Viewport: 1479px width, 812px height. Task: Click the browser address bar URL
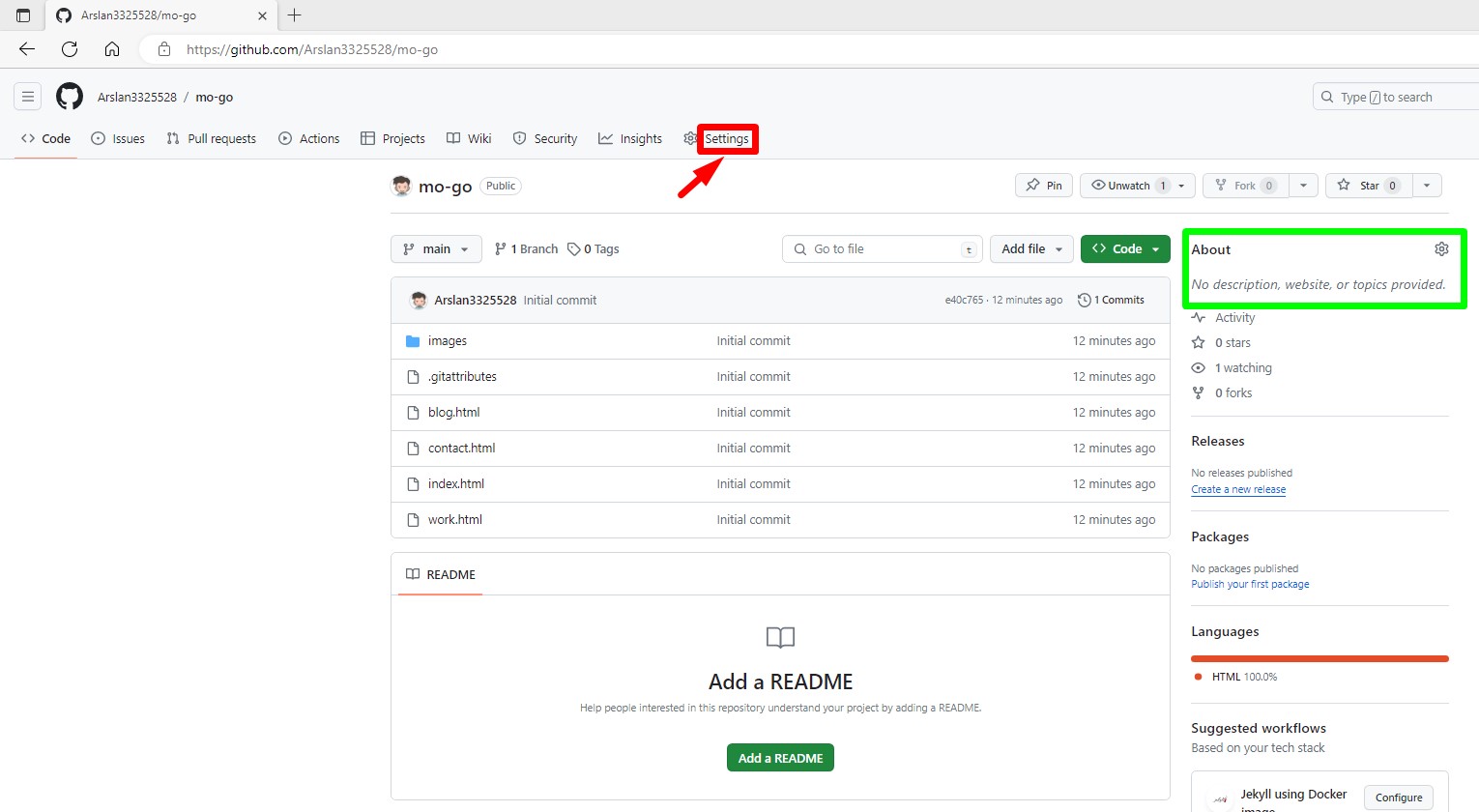click(312, 49)
